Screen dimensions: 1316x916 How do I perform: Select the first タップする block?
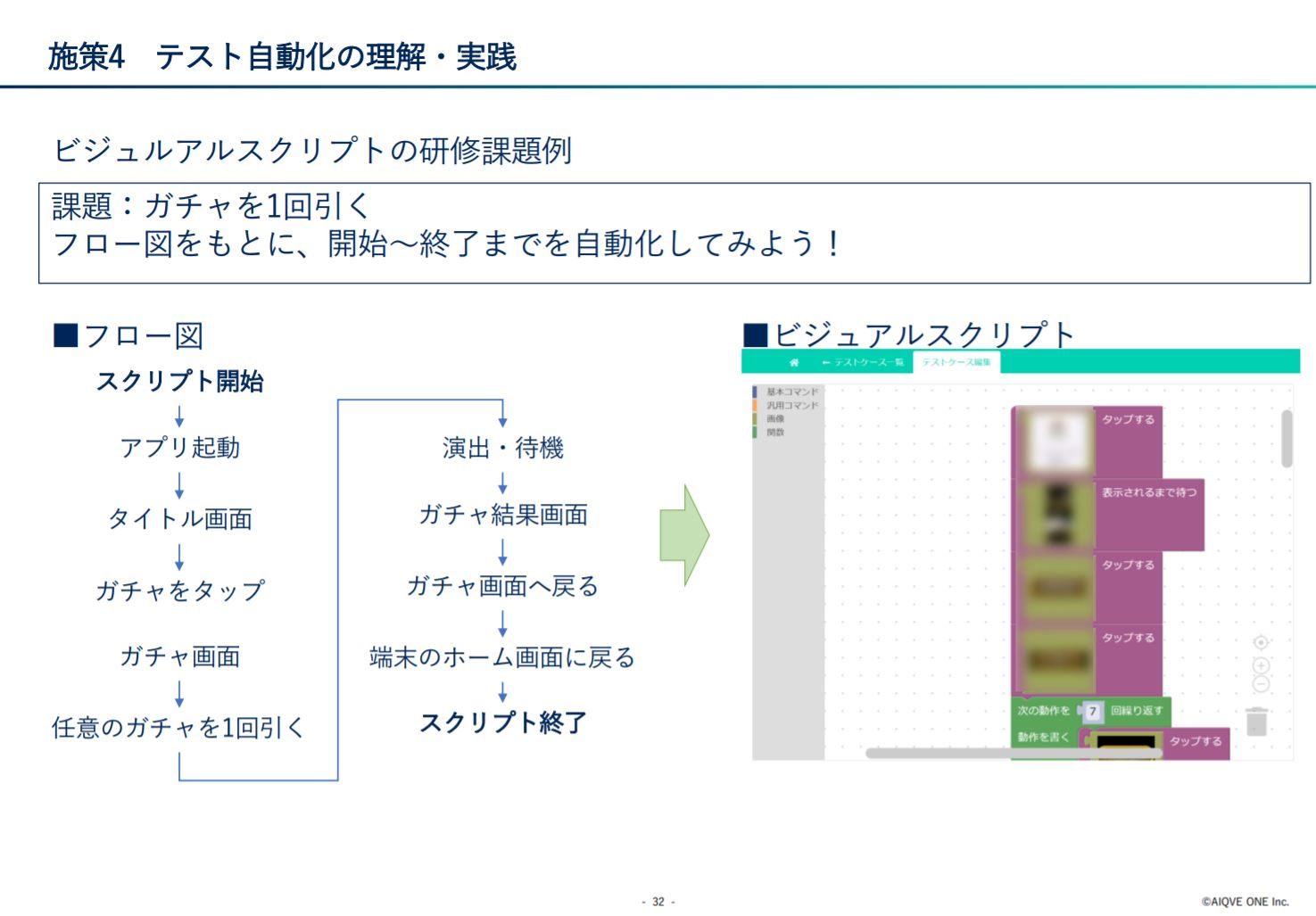pyautogui.click(x=1128, y=420)
